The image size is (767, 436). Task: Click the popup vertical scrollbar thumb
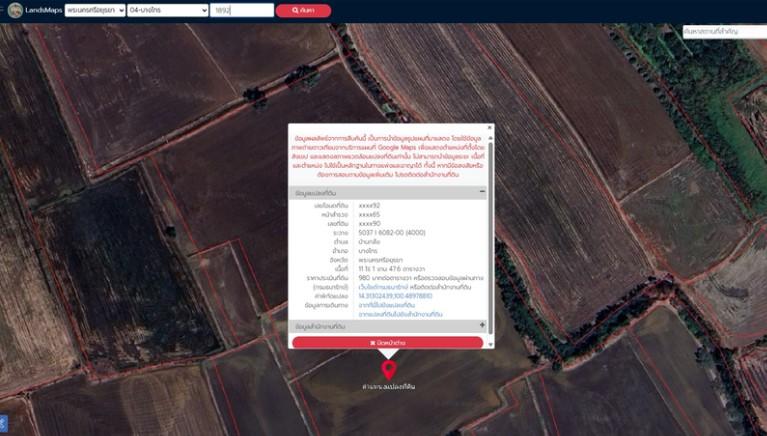[491, 237]
